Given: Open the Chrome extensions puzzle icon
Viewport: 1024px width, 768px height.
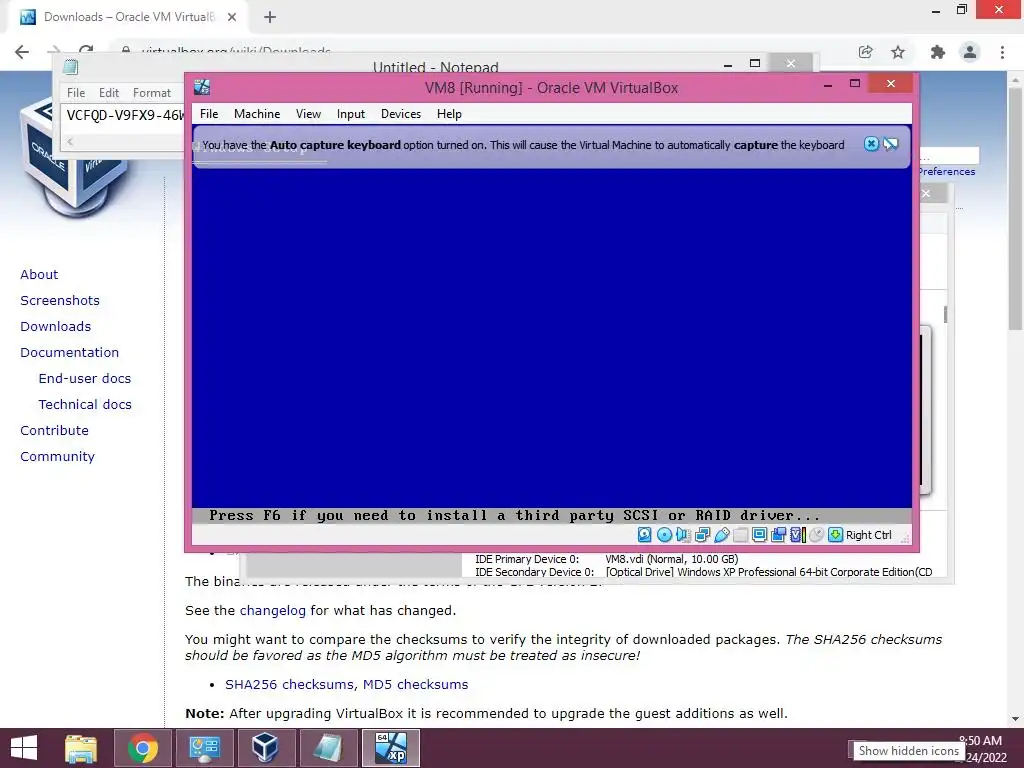Looking at the screenshot, I should coord(938,52).
